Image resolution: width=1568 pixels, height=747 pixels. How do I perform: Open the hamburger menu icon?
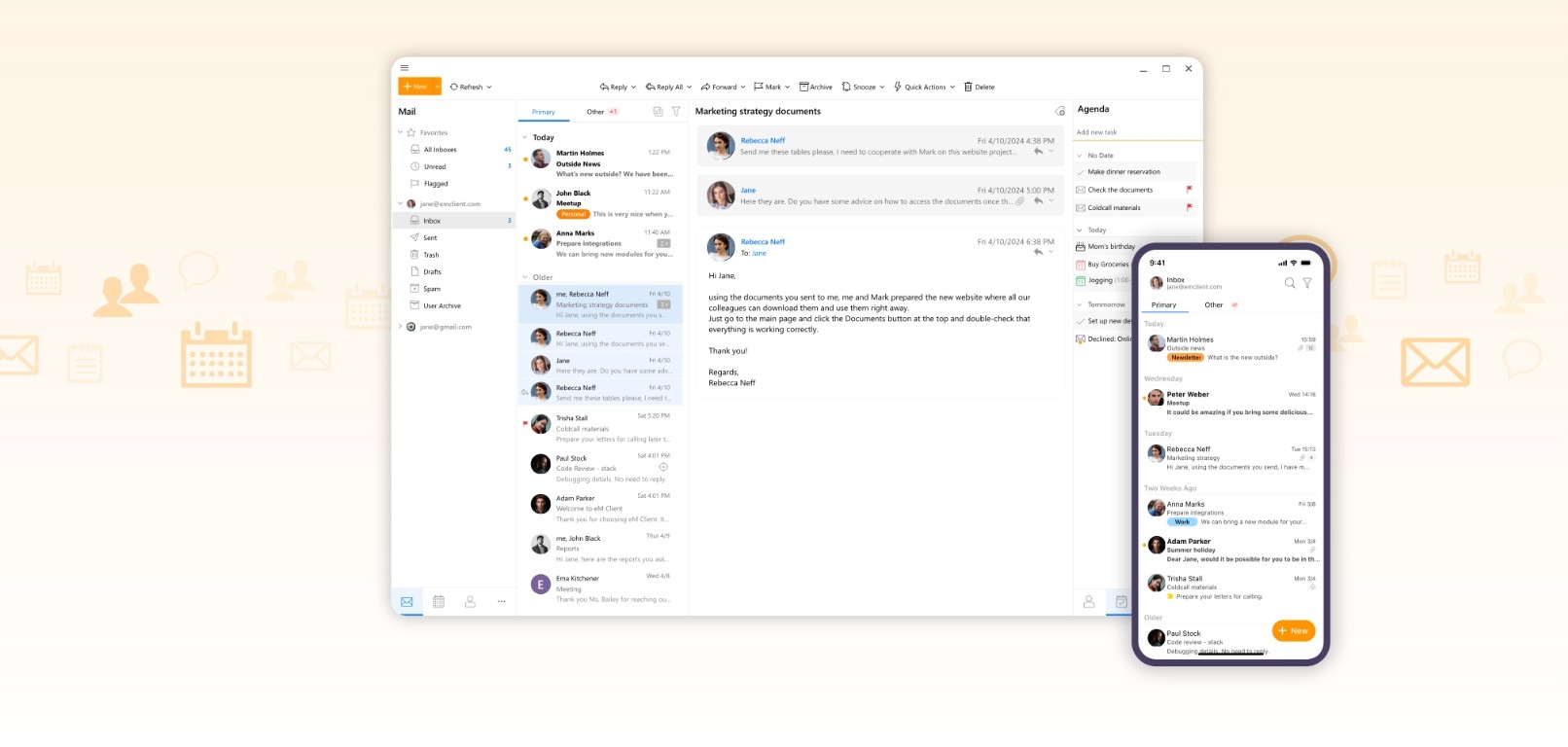coord(404,67)
